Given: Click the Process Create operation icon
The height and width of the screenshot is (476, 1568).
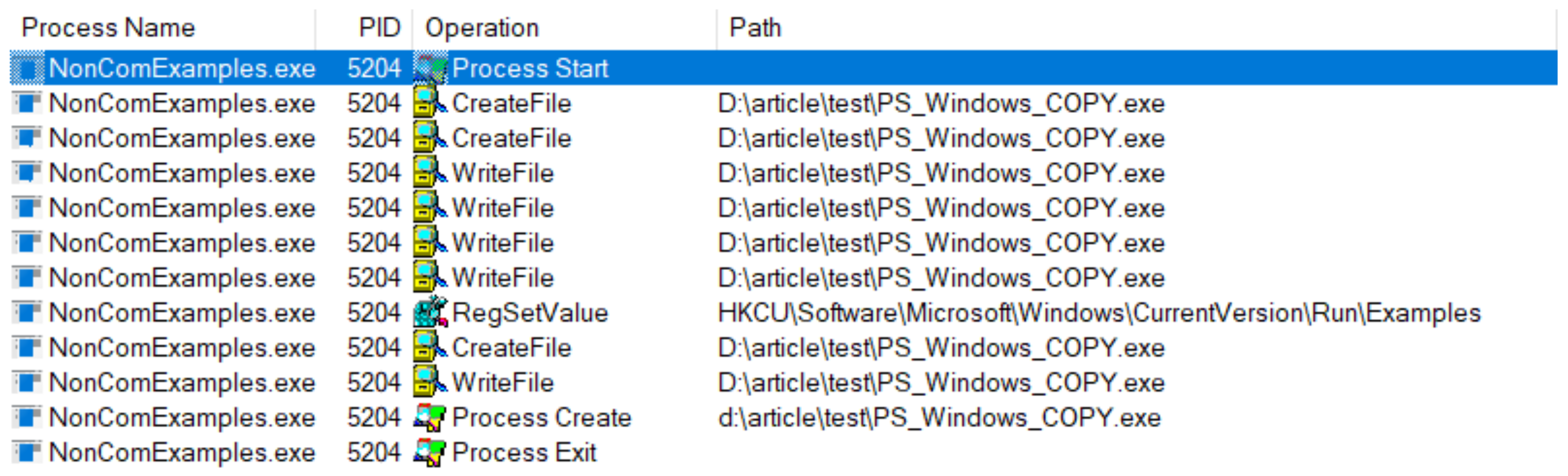Looking at the screenshot, I should (x=430, y=418).
